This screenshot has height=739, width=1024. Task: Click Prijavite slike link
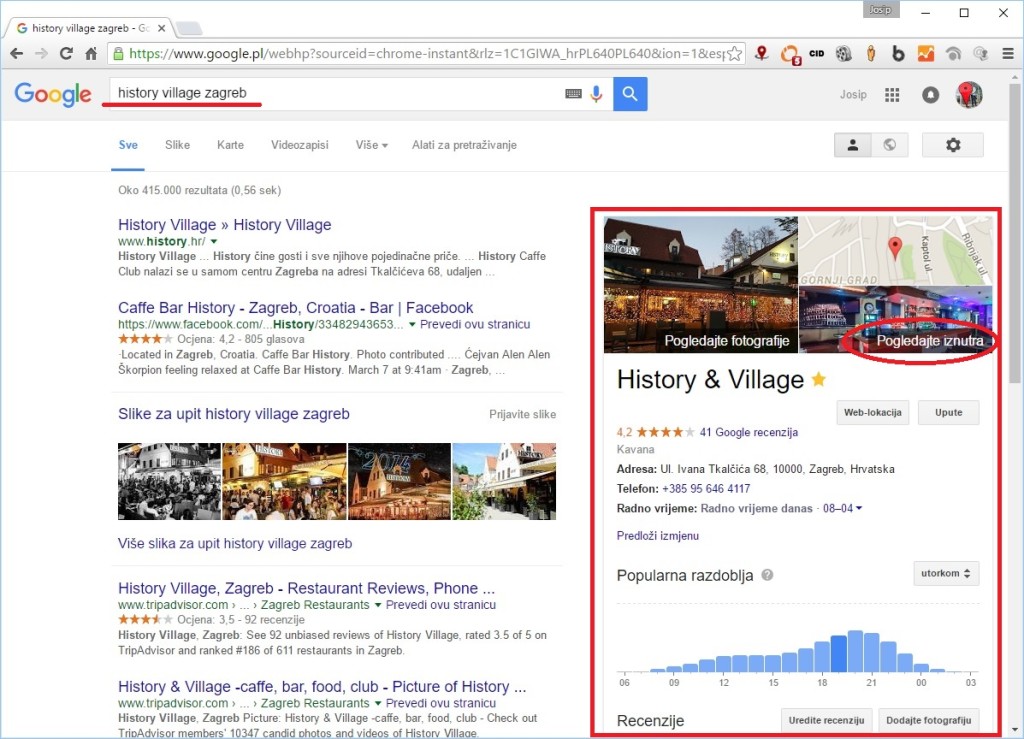pyautogui.click(x=522, y=415)
